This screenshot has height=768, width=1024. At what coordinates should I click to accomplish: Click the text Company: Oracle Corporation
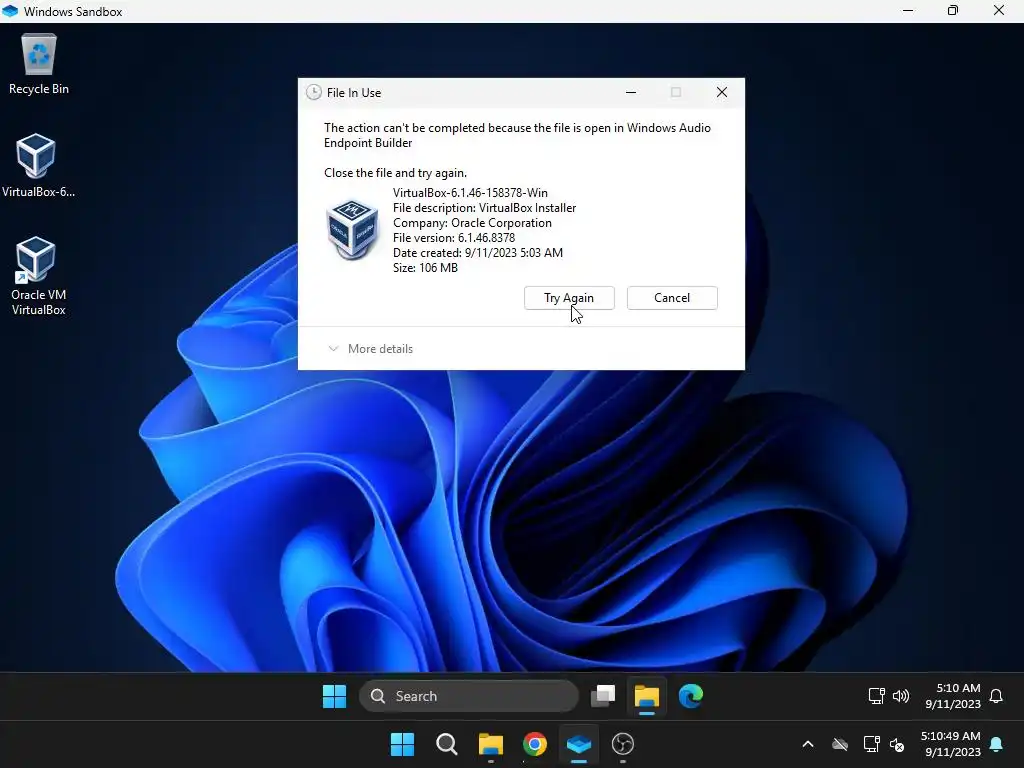(x=472, y=223)
